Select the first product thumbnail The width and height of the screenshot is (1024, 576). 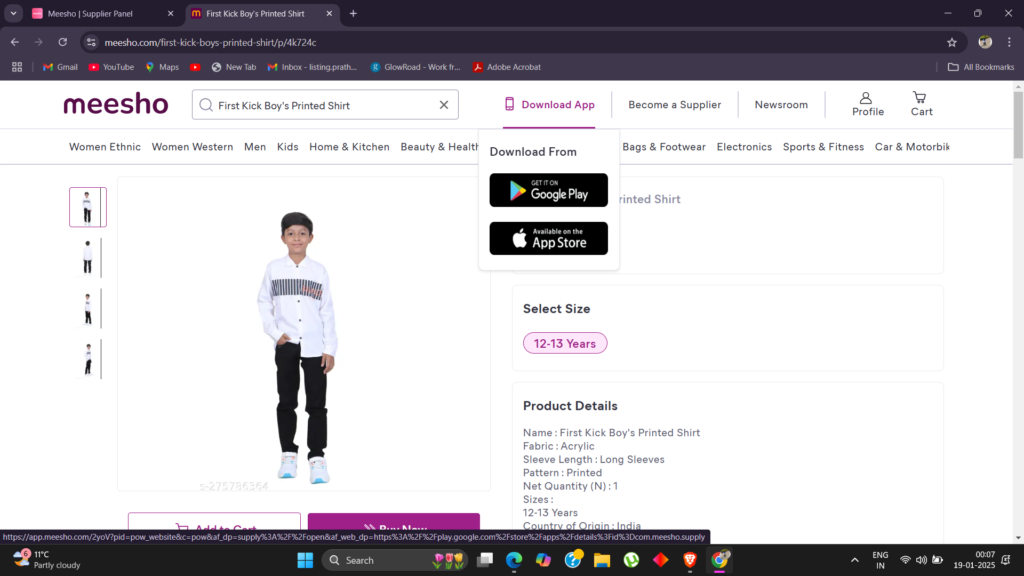pos(88,207)
